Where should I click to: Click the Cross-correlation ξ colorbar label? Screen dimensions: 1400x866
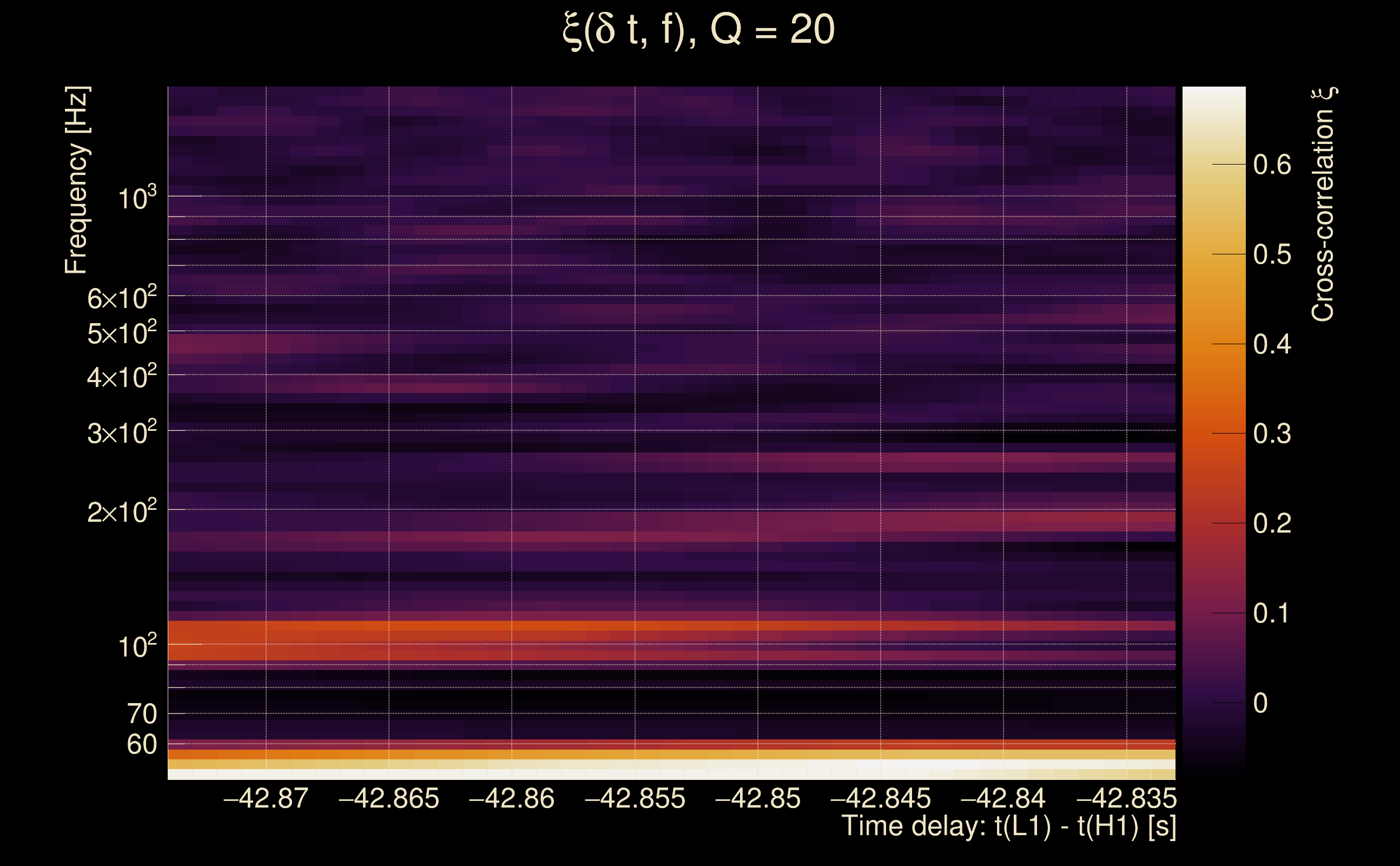(x=1323, y=204)
